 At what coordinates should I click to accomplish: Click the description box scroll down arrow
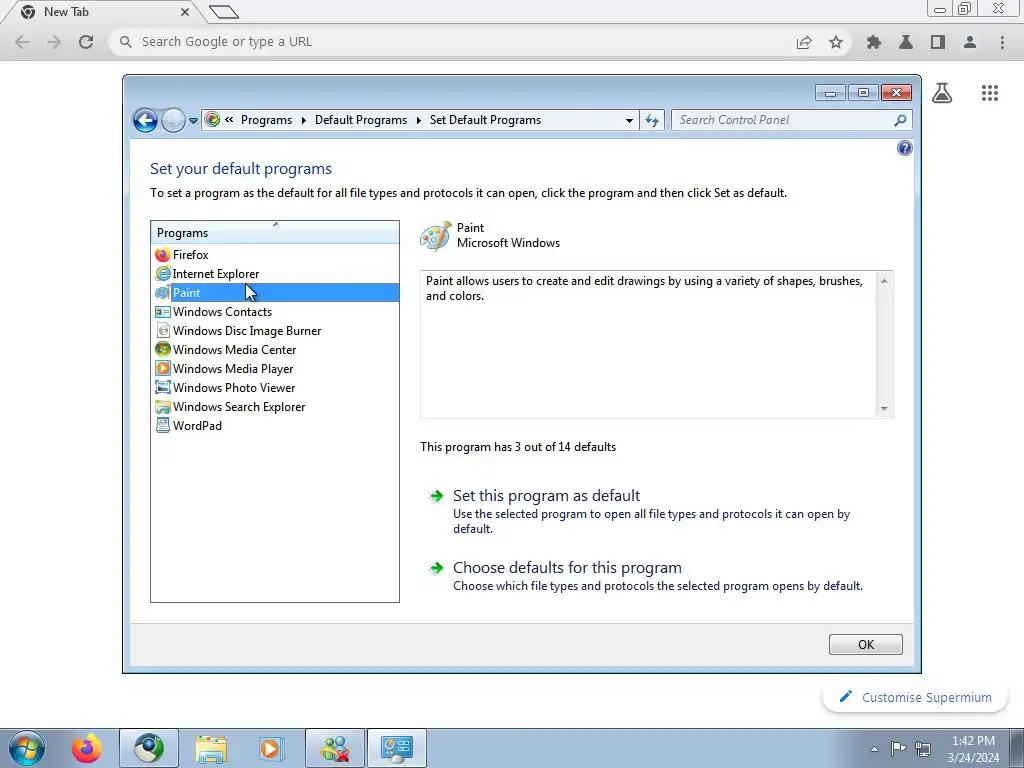884,409
